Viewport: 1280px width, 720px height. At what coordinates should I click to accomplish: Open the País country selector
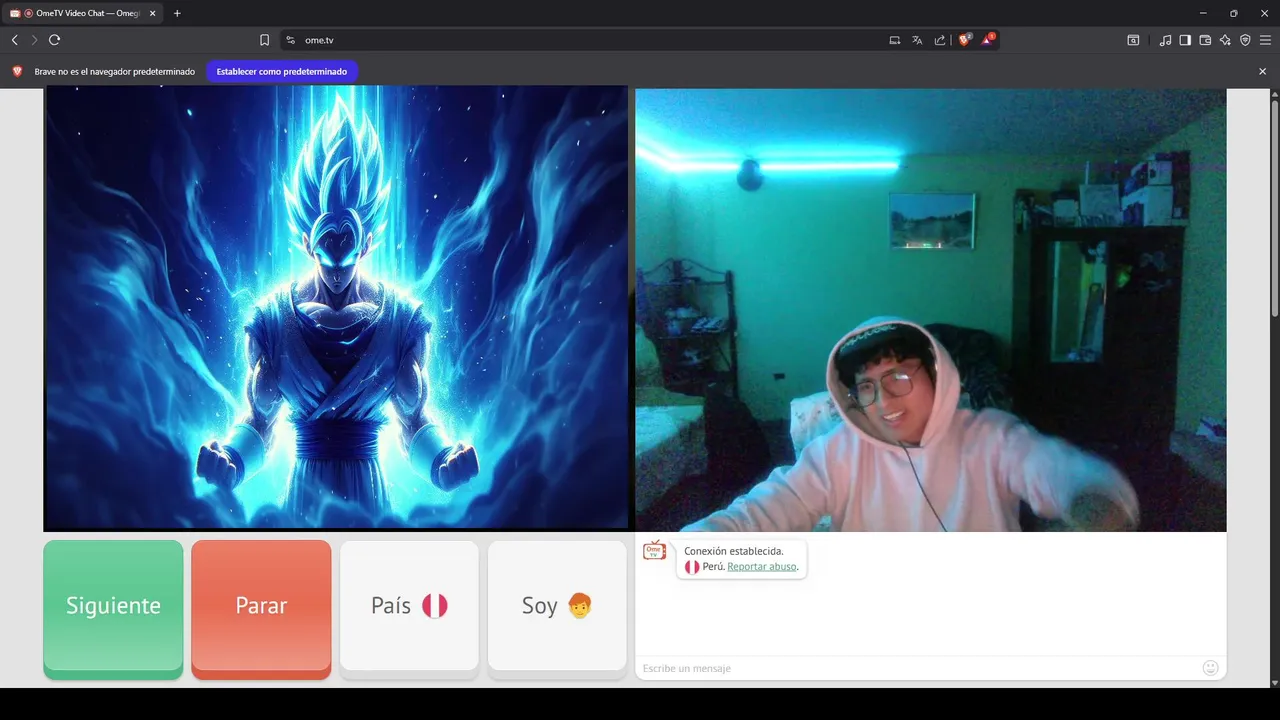(409, 606)
